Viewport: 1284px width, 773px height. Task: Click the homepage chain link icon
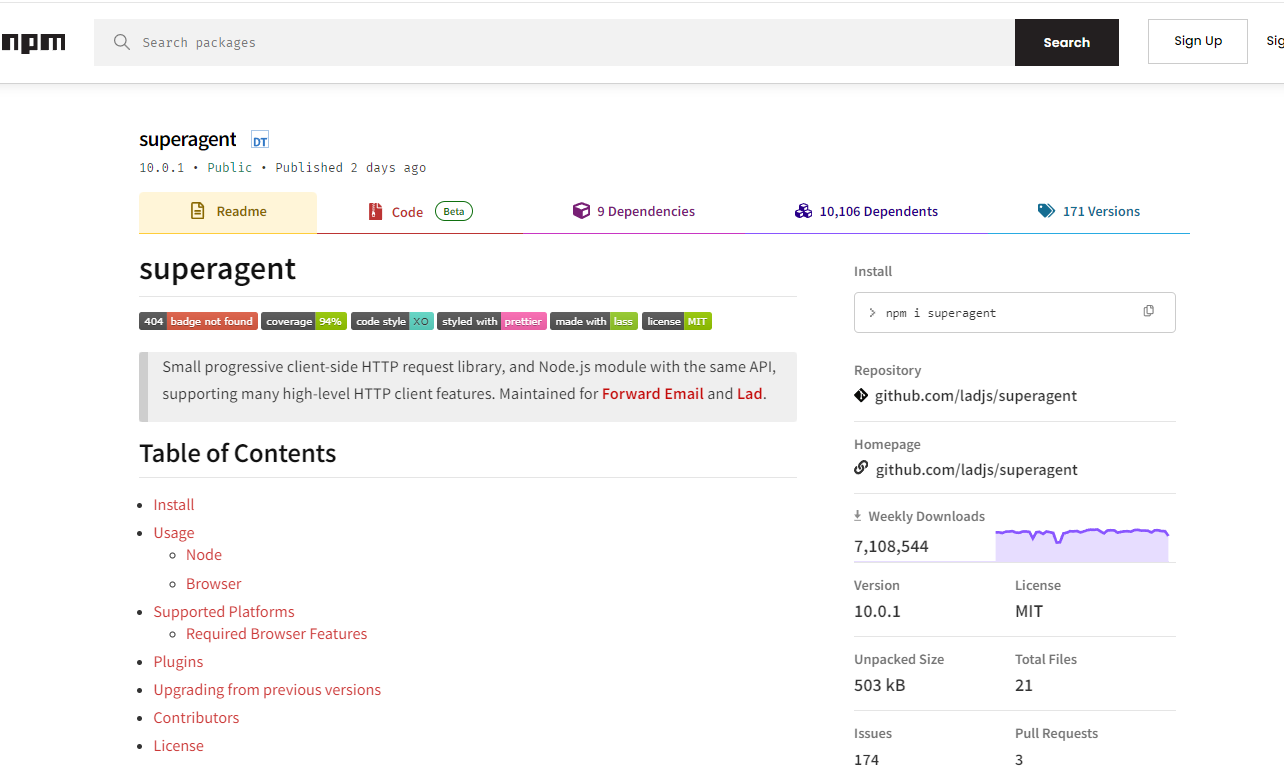(861, 468)
